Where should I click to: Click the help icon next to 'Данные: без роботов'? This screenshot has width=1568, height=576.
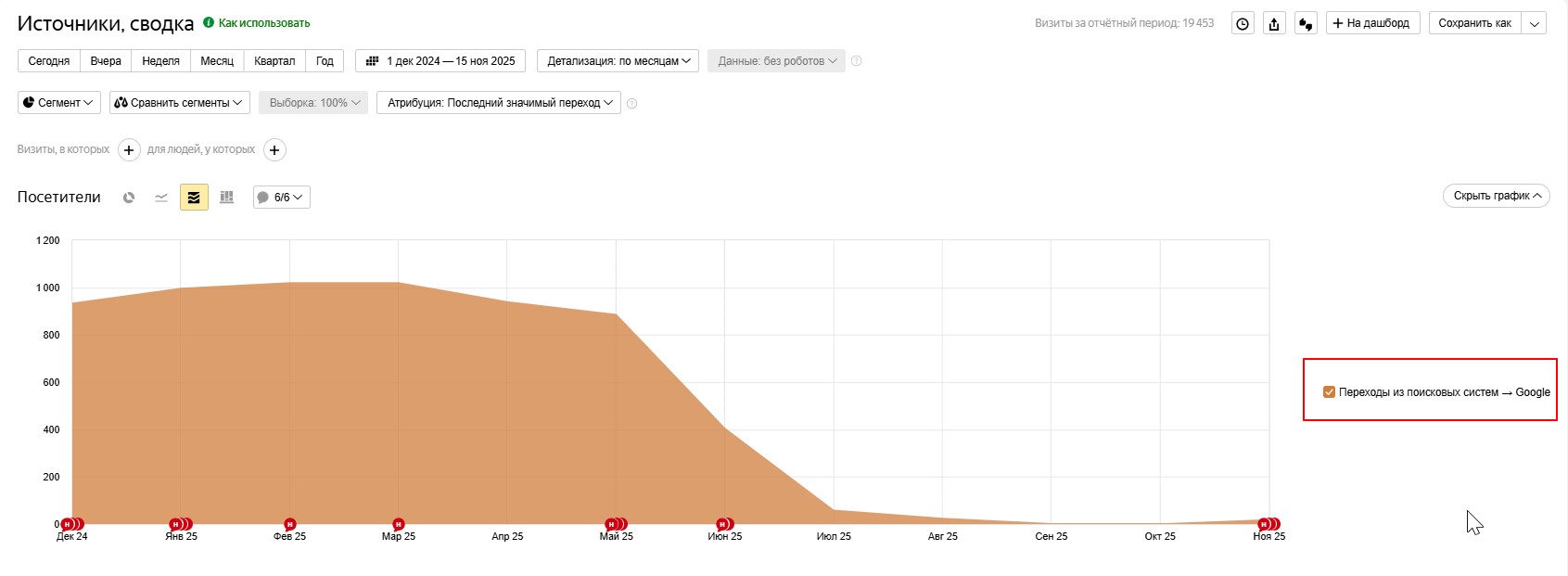[857, 61]
